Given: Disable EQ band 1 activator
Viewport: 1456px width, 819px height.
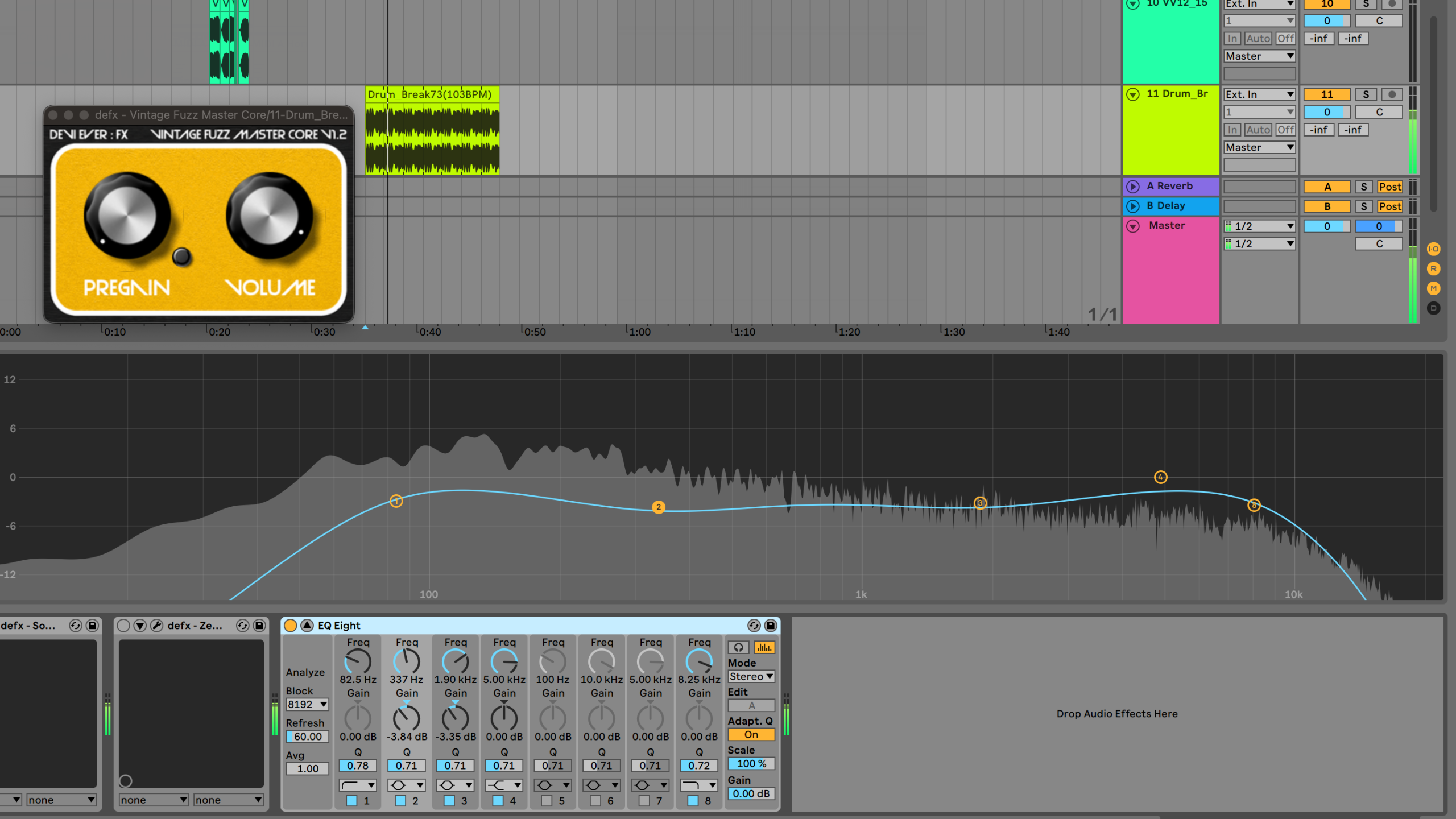Looking at the screenshot, I should 351,801.
